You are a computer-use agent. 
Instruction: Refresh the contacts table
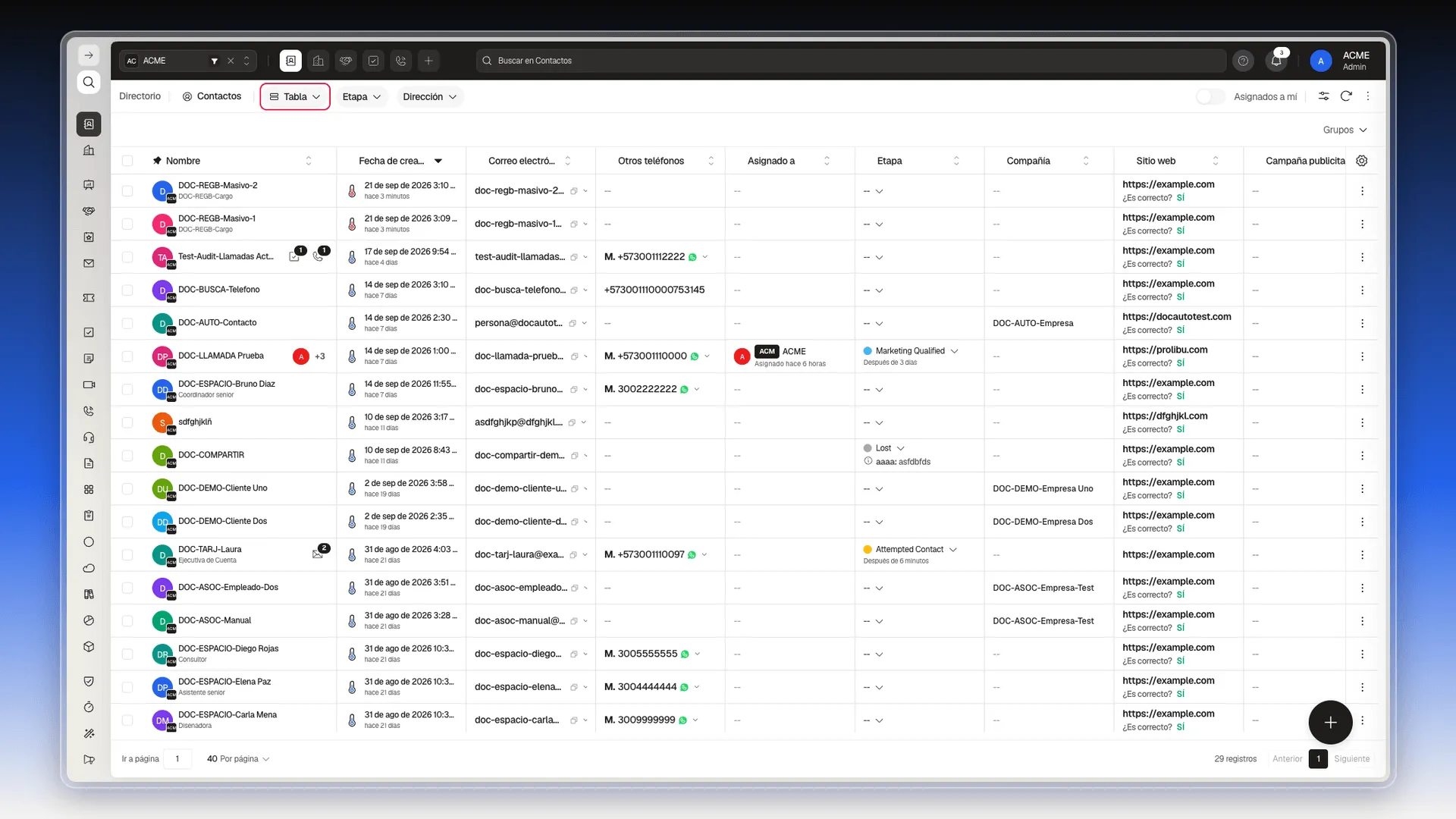[1346, 96]
